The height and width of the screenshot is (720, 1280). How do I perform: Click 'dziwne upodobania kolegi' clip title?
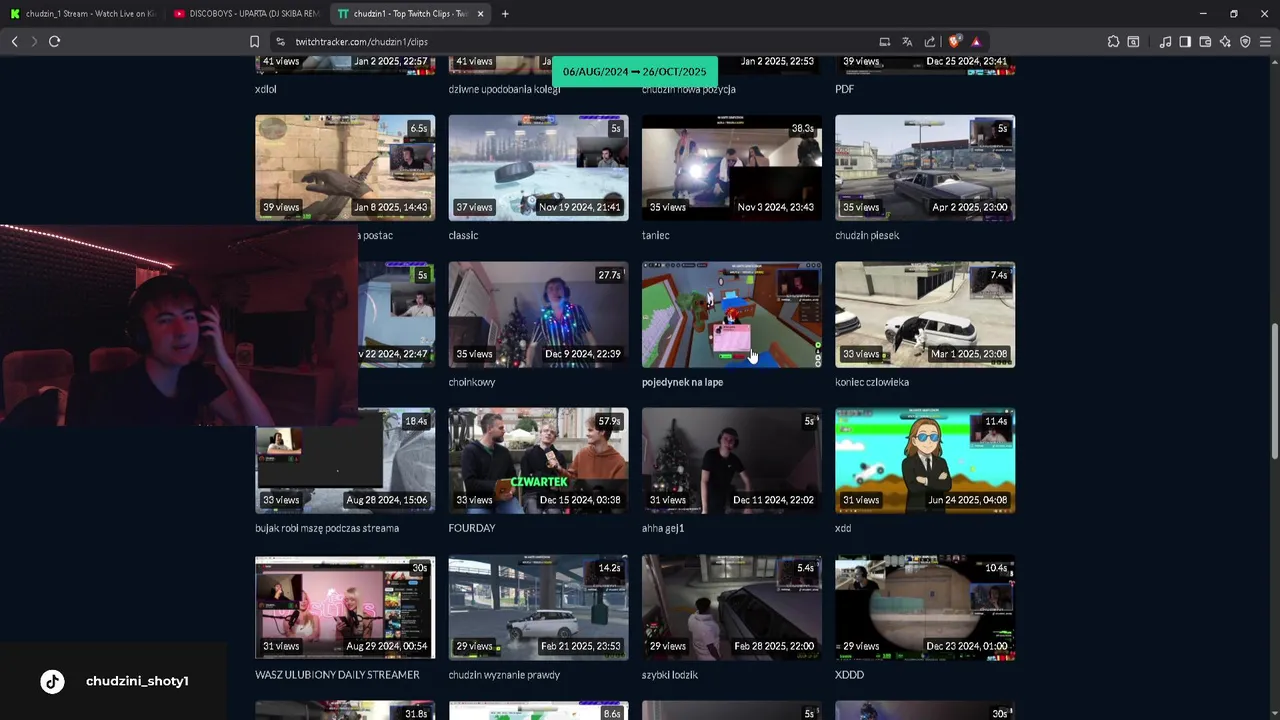pyautogui.click(x=504, y=89)
